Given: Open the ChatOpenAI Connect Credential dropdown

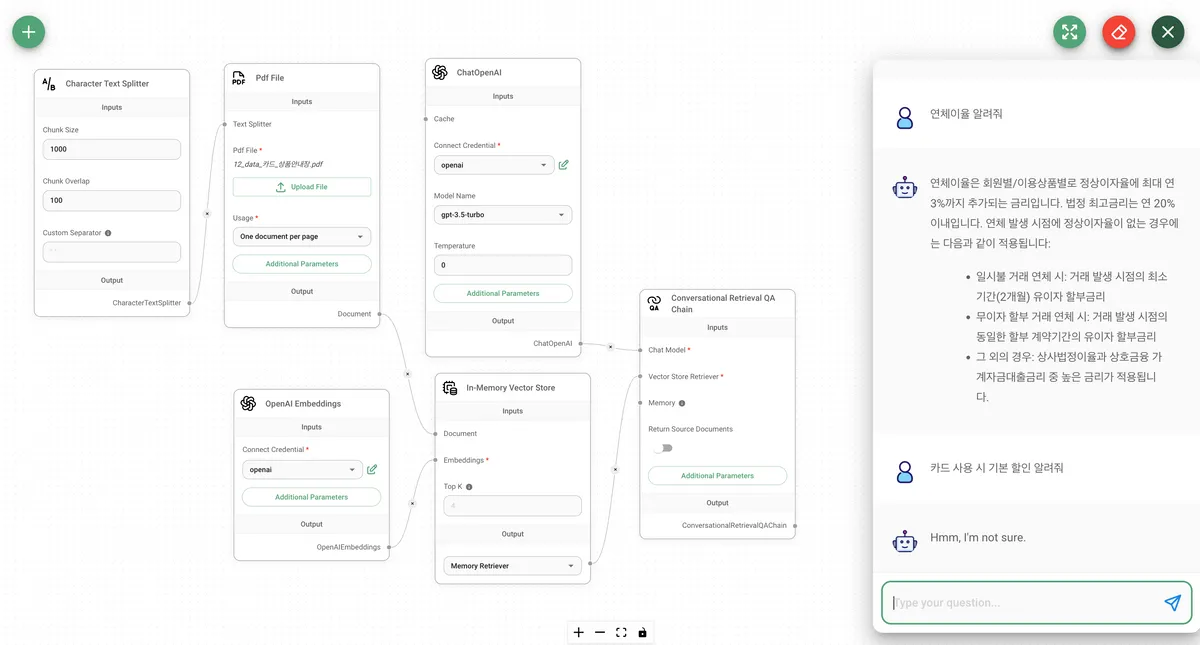Looking at the screenshot, I should tap(493, 165).
